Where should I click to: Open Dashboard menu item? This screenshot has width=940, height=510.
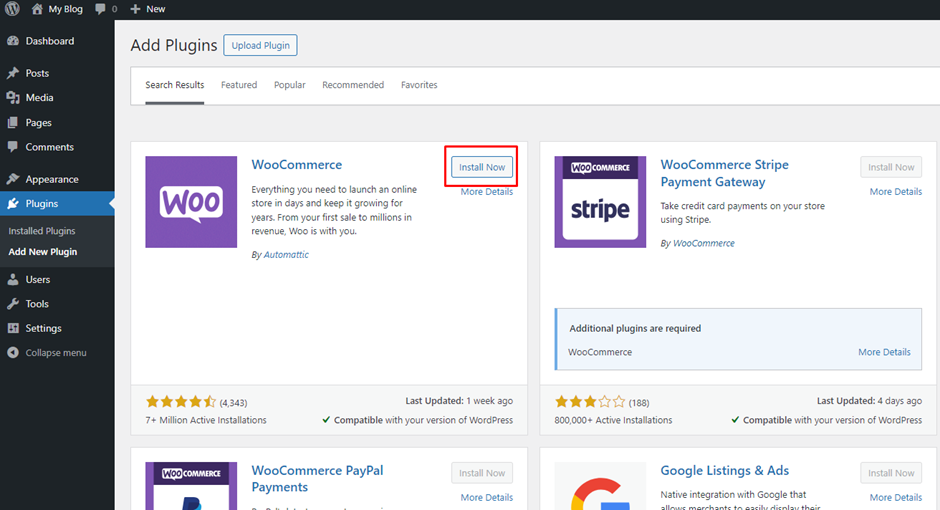pos(50,41)
